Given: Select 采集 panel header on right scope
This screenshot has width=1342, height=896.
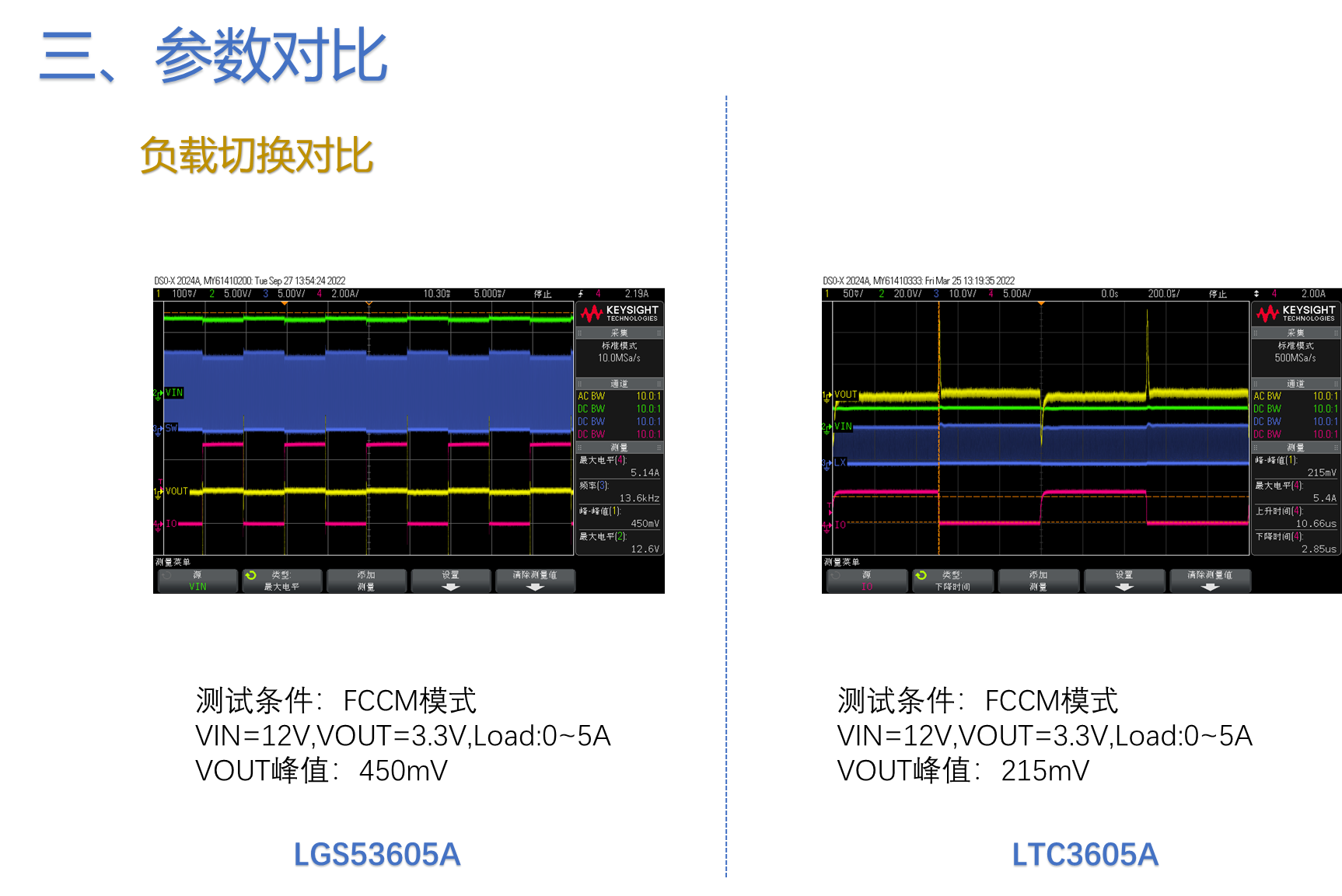Looking at the screenshot, I should point(1296,333).
